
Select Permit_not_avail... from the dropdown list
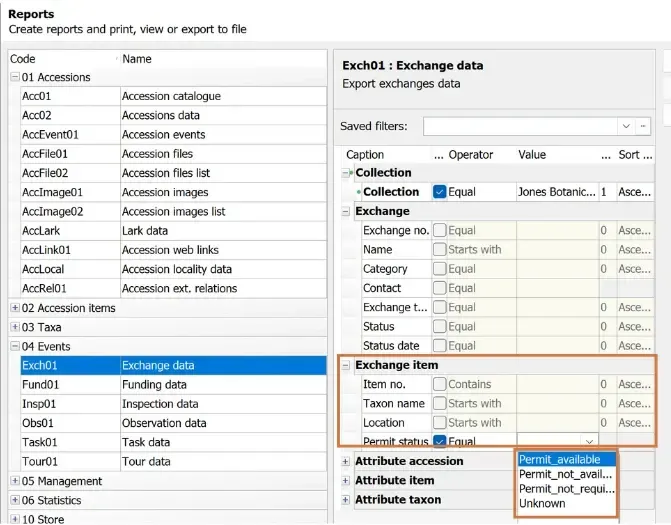click(x=567, y=474)
